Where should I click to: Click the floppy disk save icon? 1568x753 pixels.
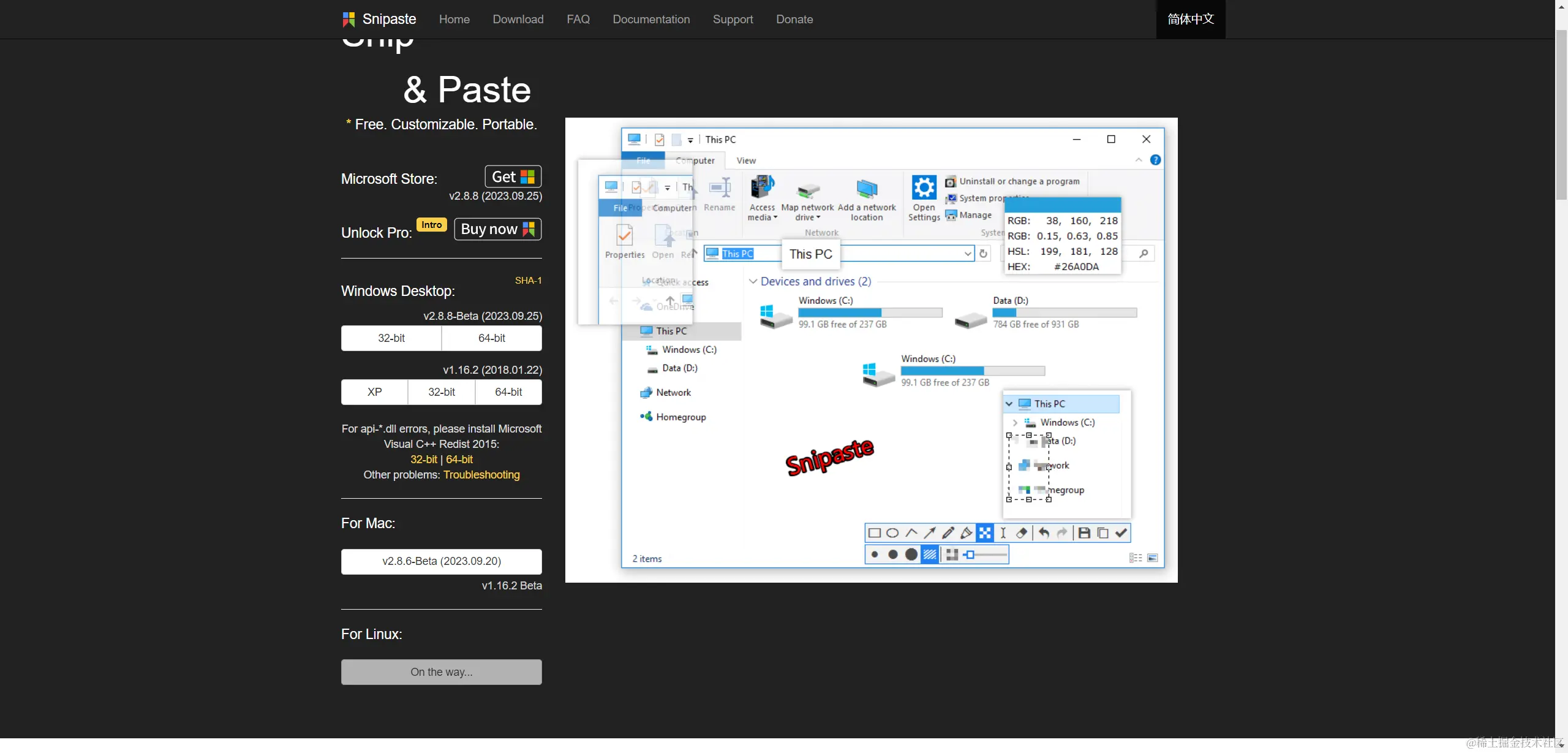1084,533
